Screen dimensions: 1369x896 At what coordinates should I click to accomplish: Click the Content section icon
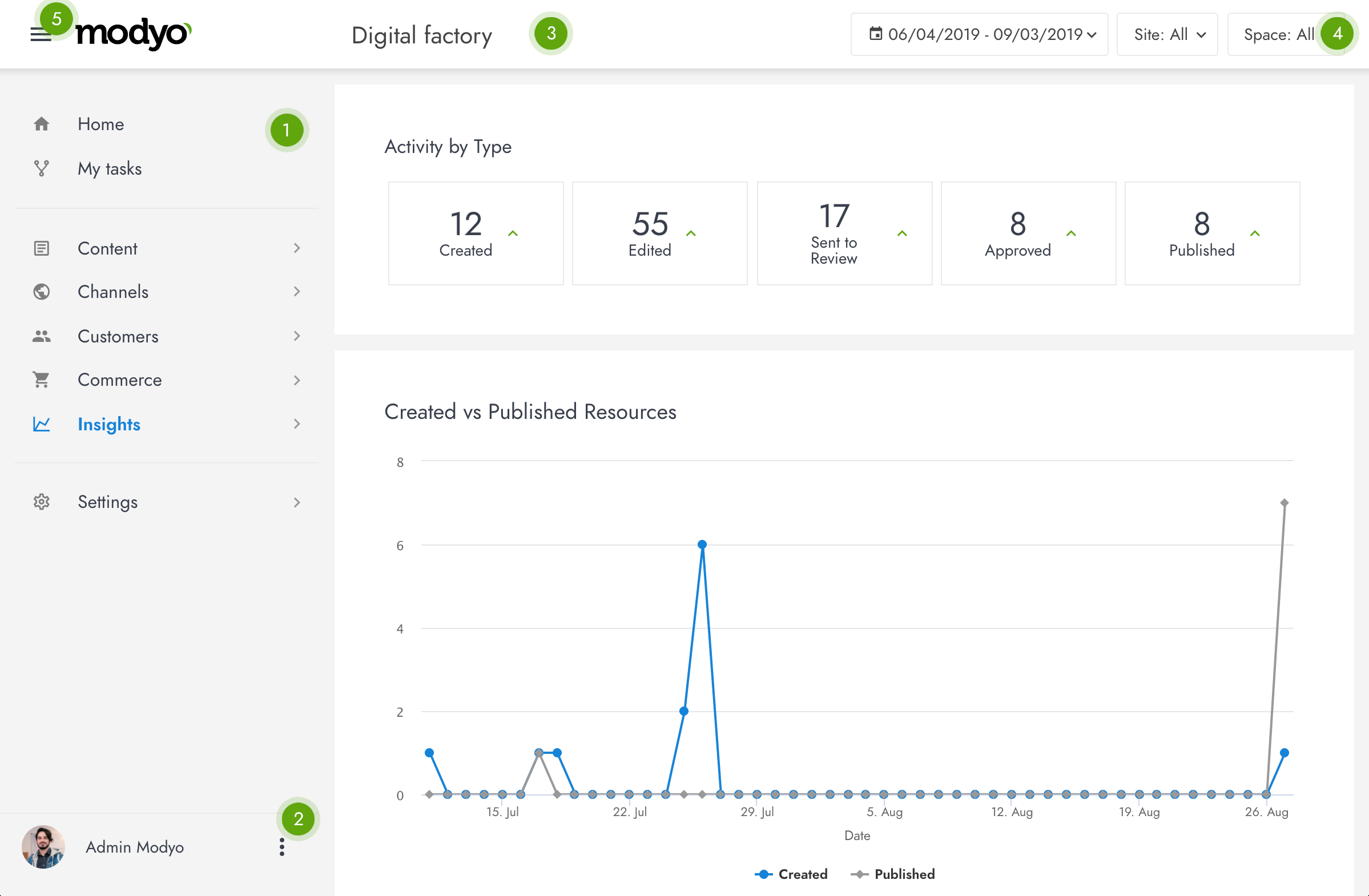click(x=41, y=248)
